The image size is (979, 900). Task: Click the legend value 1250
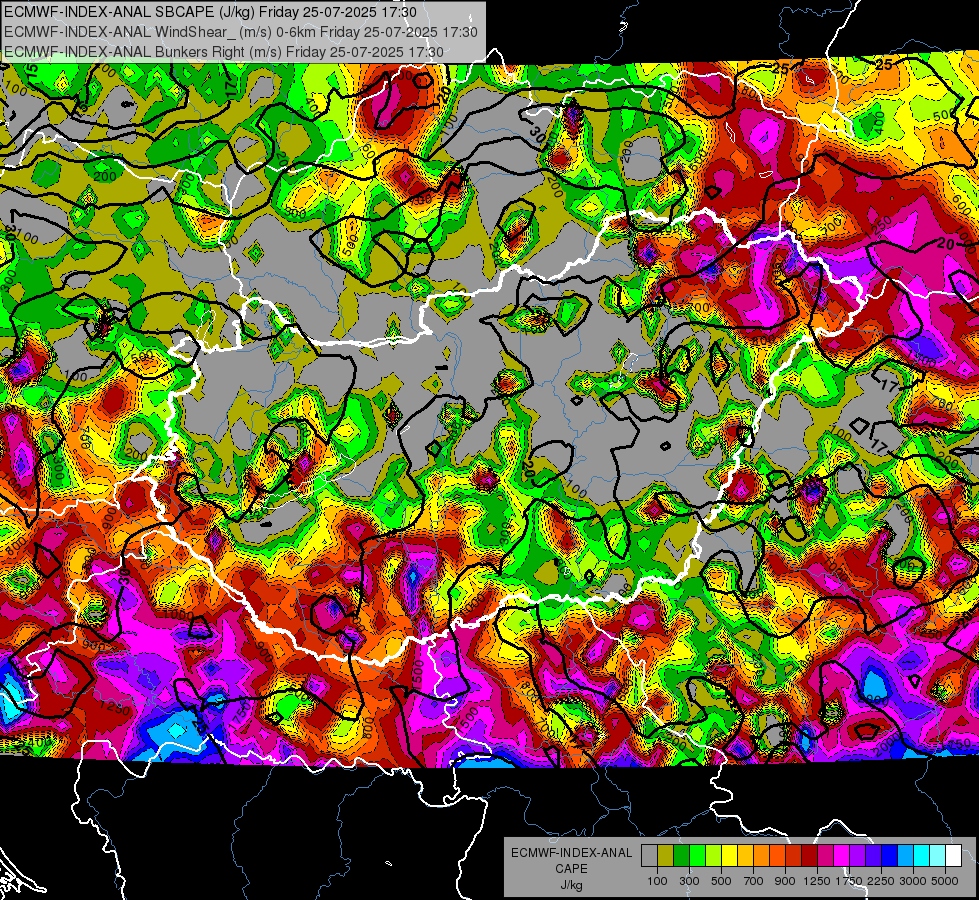[x=817, y=881]
